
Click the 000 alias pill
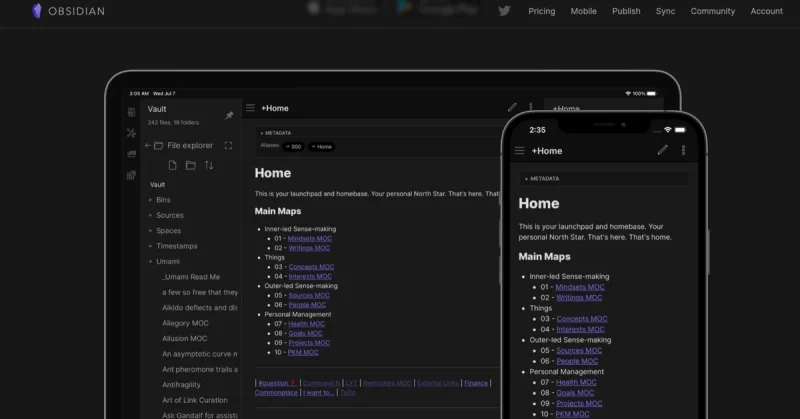[293, 146]
